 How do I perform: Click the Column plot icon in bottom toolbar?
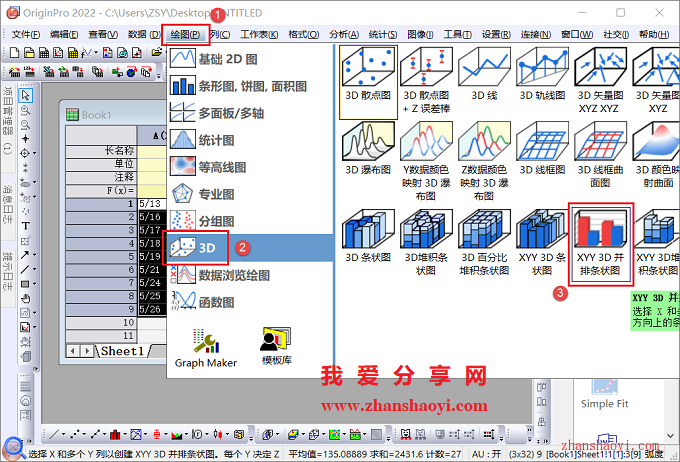pyautogui.click(x=115, y=434)
